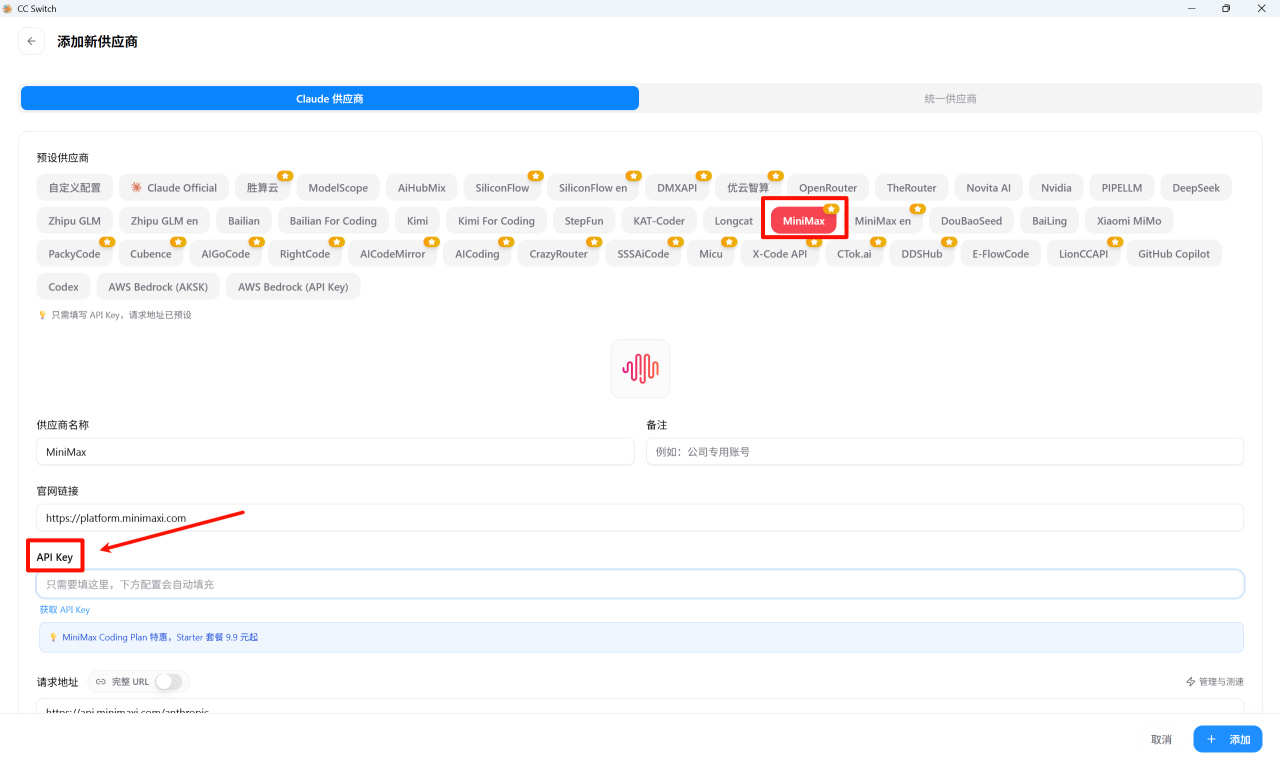The image size is (1280, 761).
Task: Choose the DouBaoSeed preset
Action: click(x=972, y=221)
